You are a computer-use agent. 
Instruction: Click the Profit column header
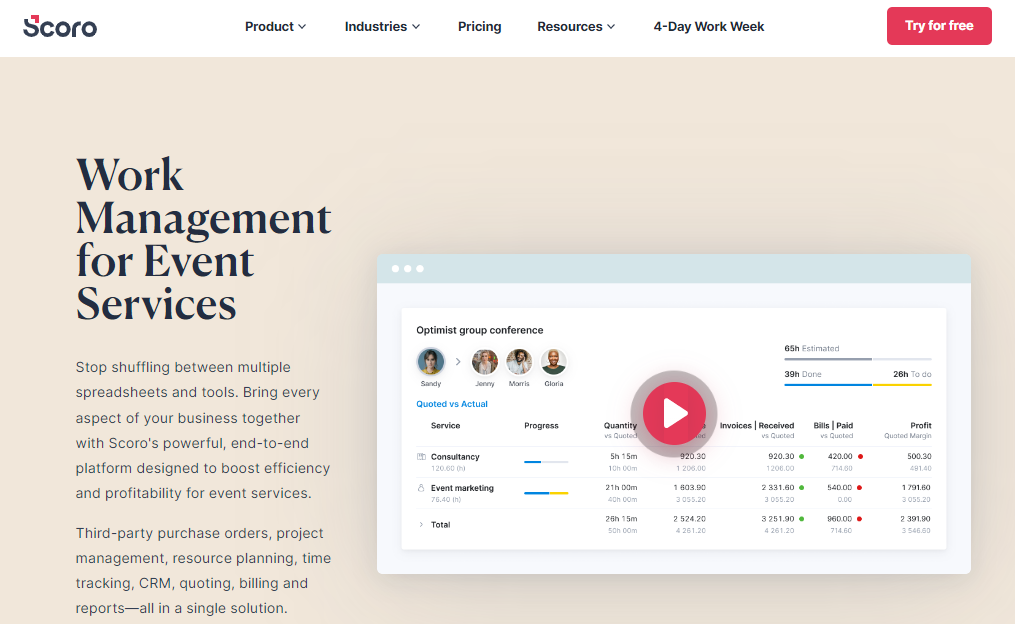pos(920,425)
